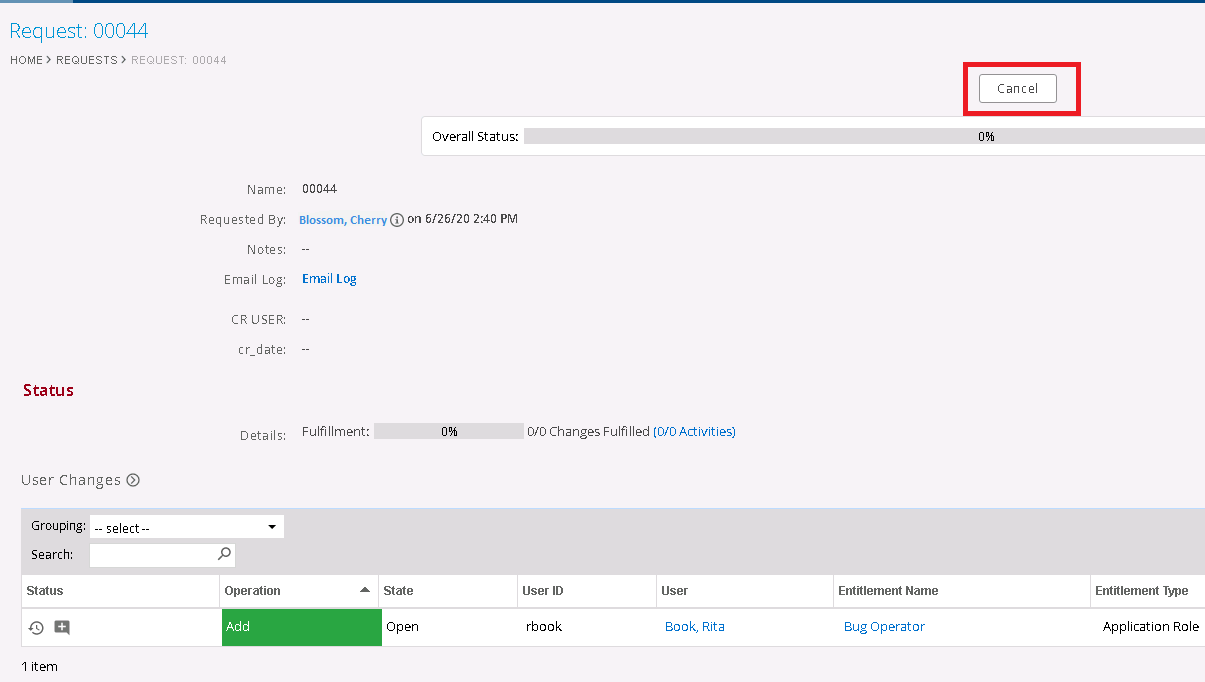The image size is (1205, 682).
Task: Click the User ID column header
Action: 543,591
